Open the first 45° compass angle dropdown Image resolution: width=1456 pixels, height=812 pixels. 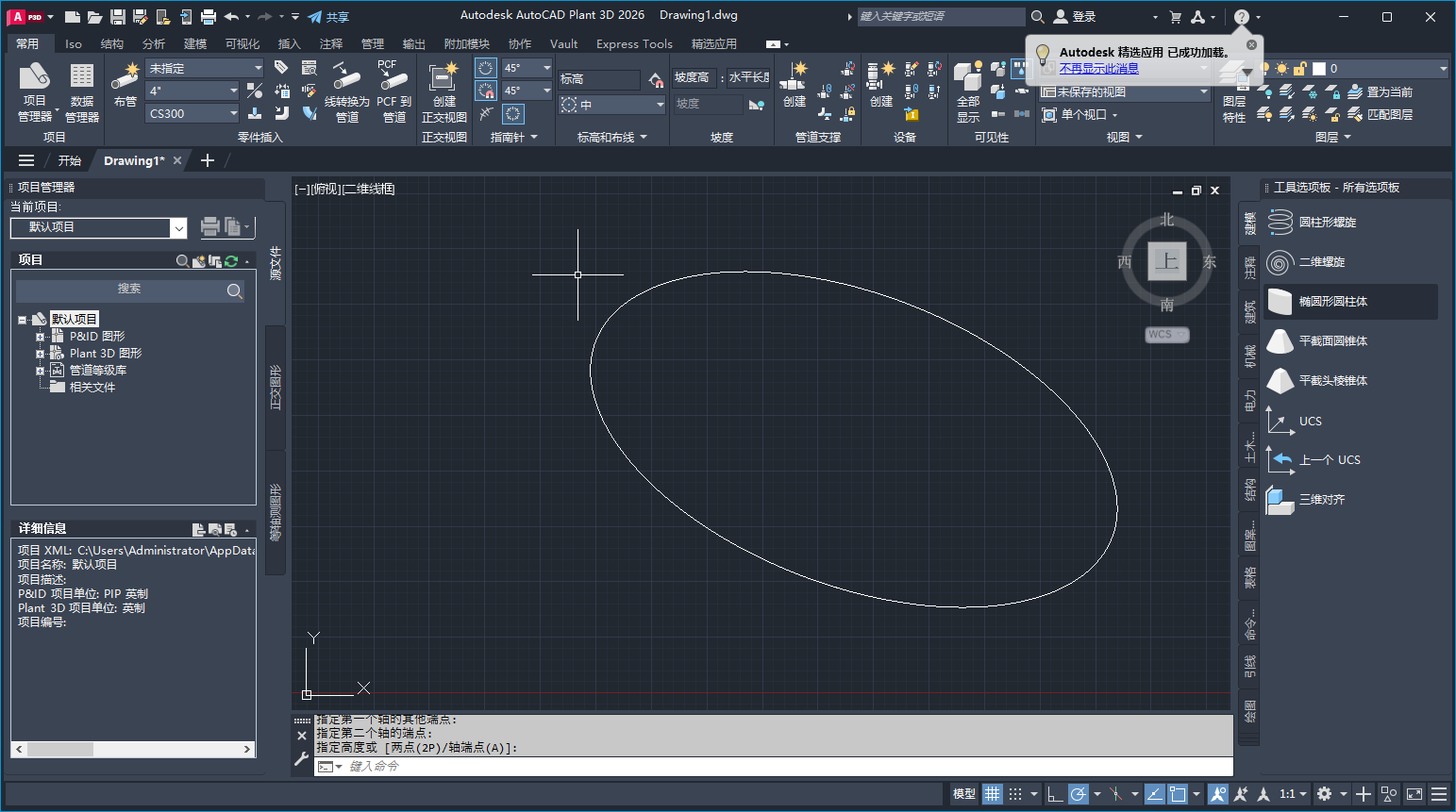527,68
